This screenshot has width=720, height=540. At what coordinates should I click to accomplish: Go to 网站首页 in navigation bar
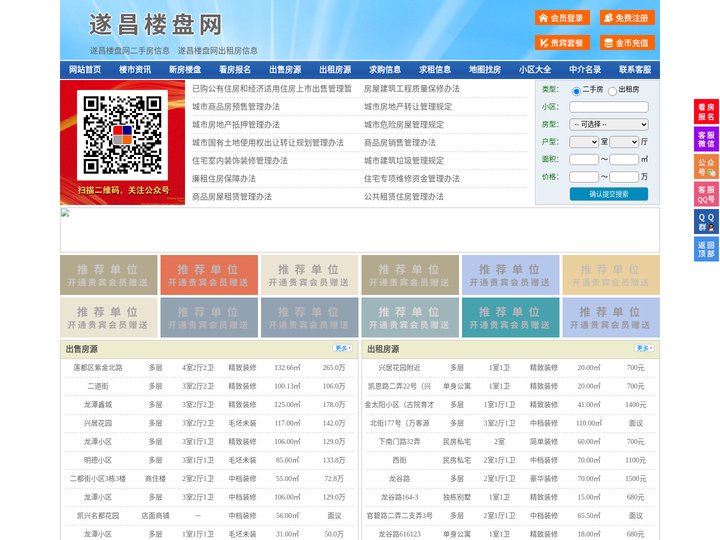point(85,70)
